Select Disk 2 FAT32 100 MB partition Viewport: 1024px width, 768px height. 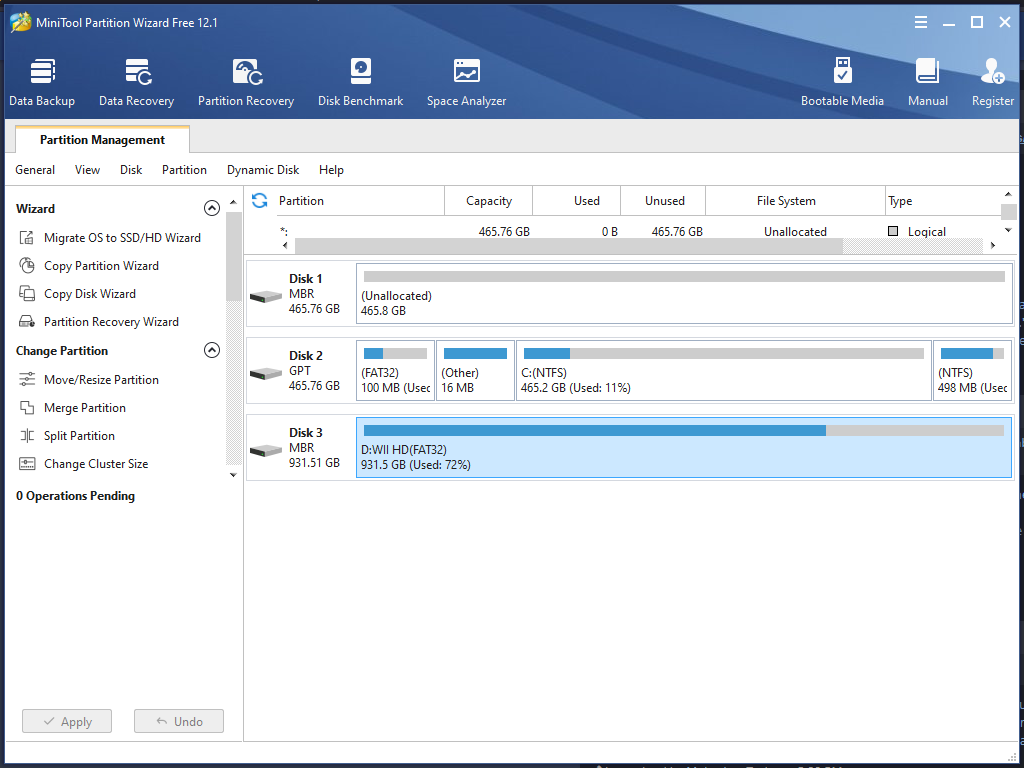396,370
